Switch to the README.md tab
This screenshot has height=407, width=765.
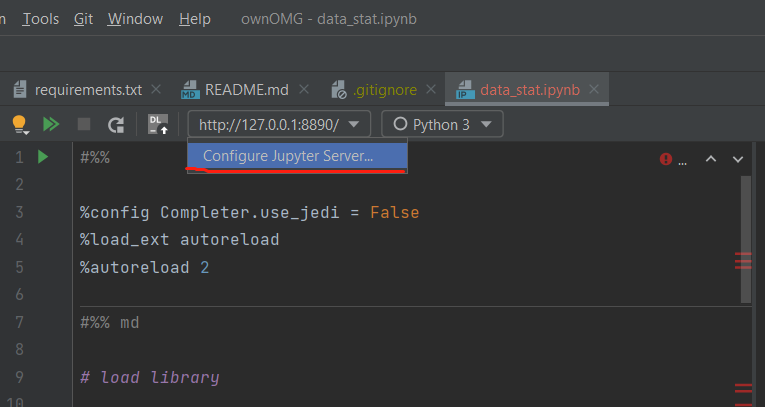tap(246, 90)
